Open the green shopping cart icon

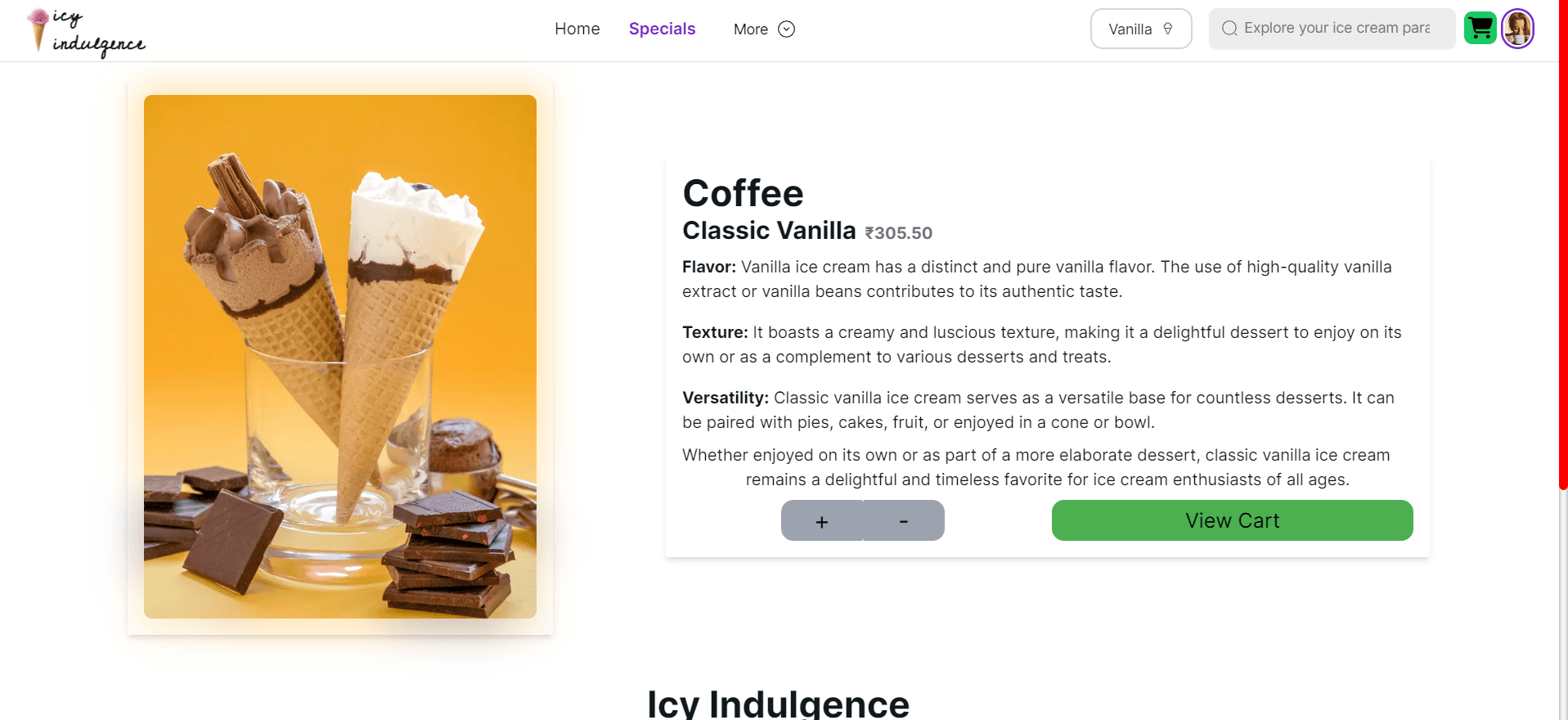point(1480,29)
